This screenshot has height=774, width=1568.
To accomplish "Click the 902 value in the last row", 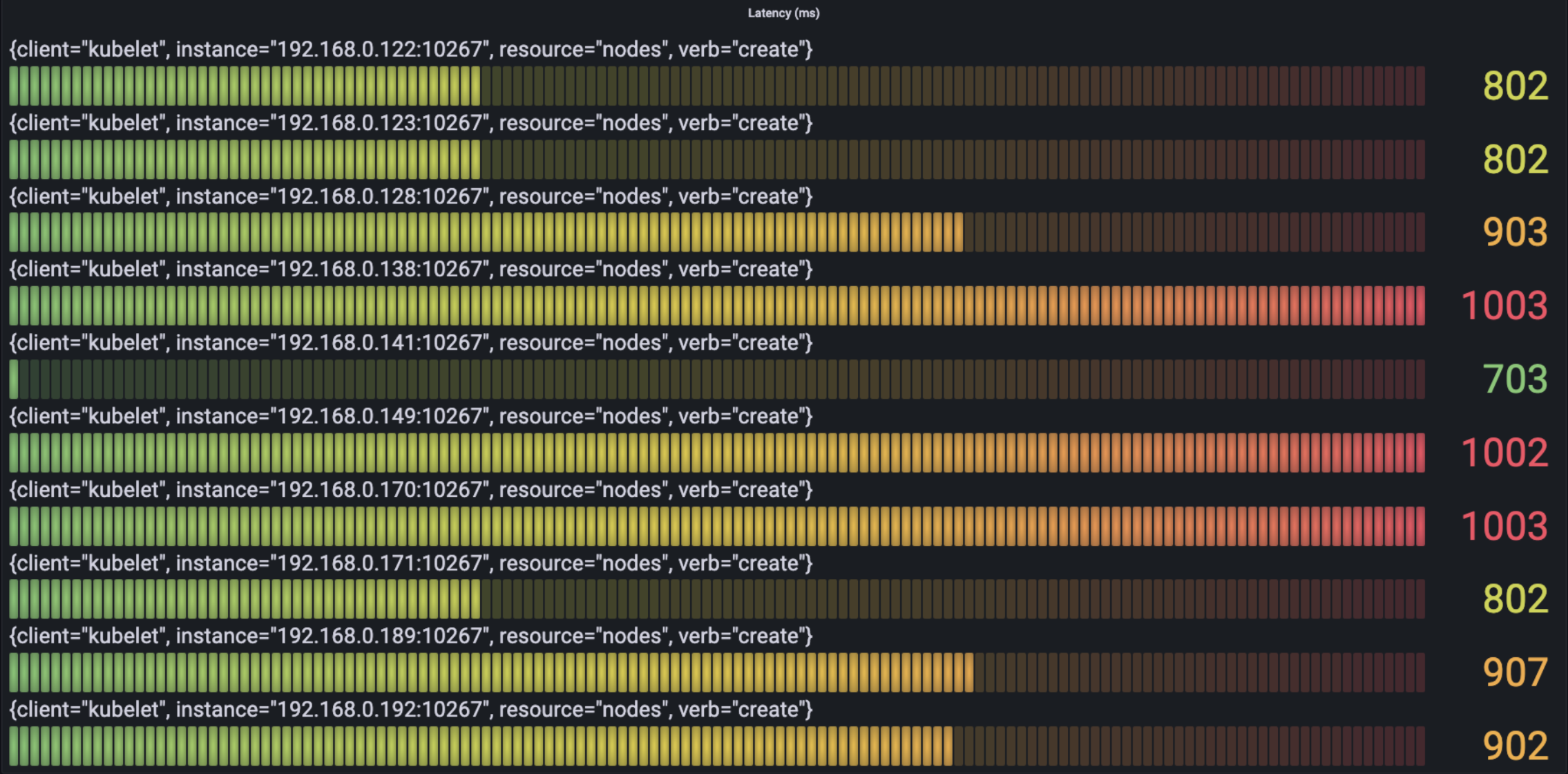I will tap(1515, 746).
